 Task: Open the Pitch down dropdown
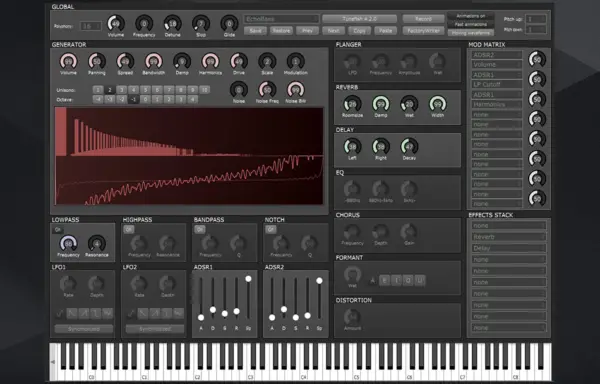pyautogui.click(x=536, y=29)
